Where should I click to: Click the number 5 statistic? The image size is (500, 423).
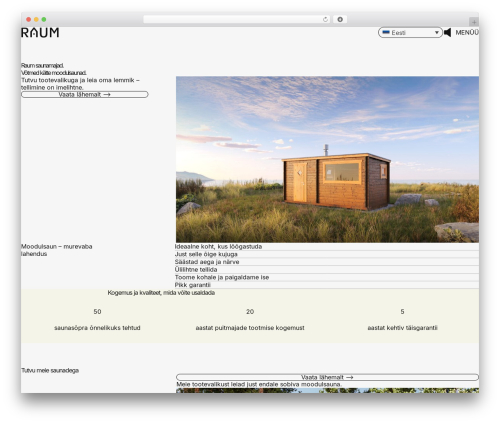(402, 311)
